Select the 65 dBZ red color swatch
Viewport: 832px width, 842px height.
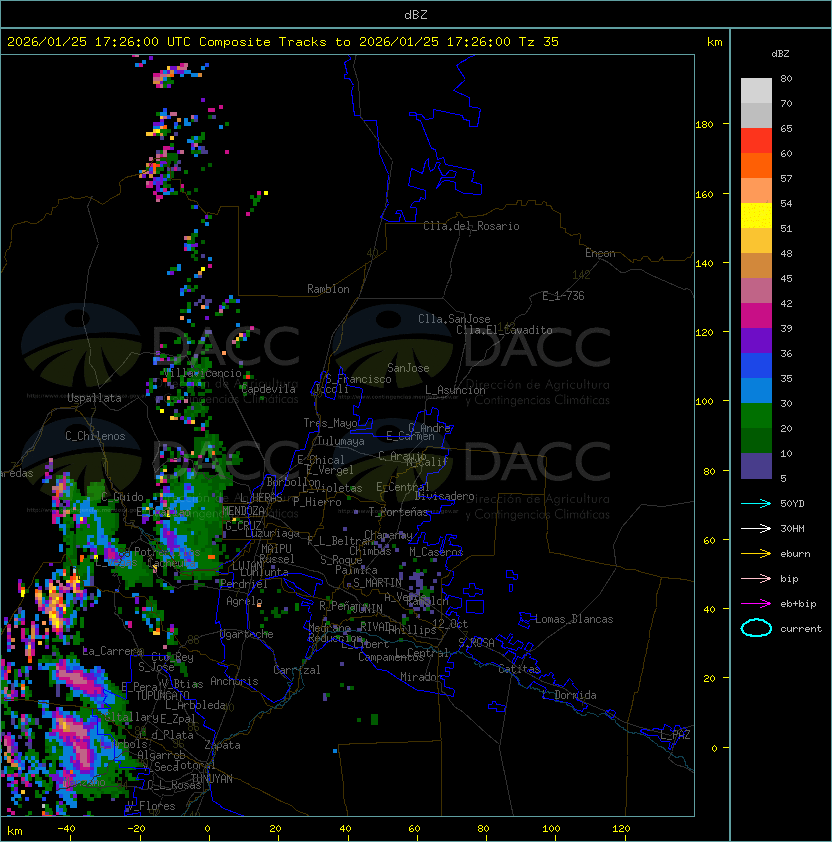point(756,141)
